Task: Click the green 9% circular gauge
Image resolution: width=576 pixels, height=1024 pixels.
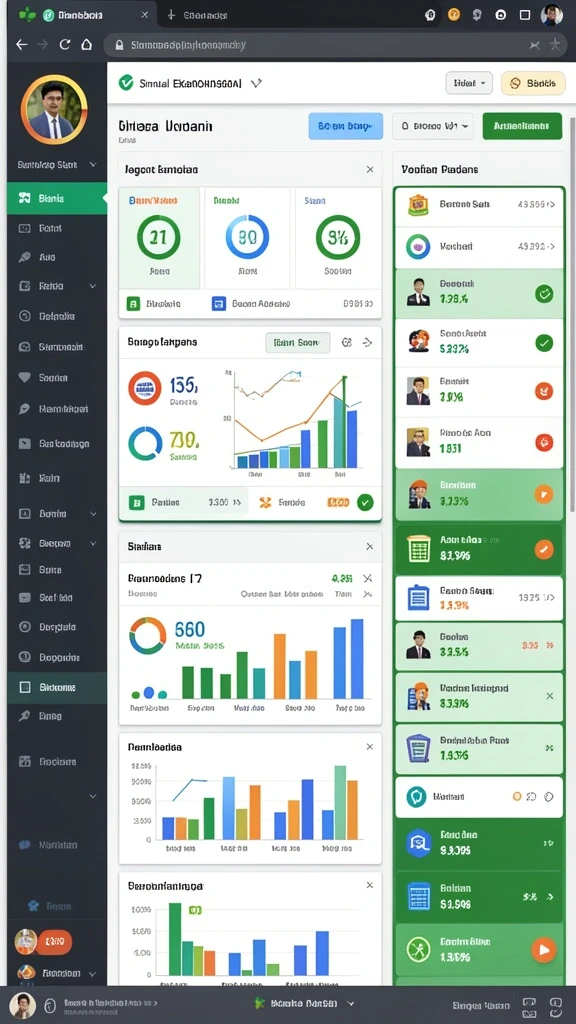Action: pyautogui.click(x=338, y=237)
